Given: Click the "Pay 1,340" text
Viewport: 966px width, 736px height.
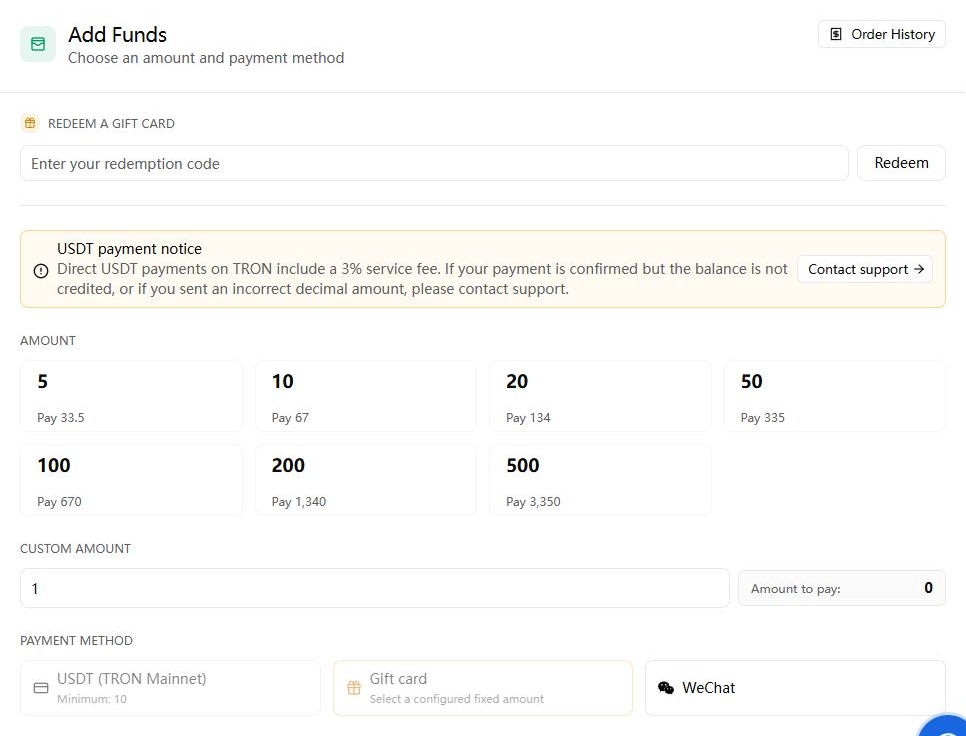Looking at the screenshot, I should pyautogui.click(x=299, y=501).
